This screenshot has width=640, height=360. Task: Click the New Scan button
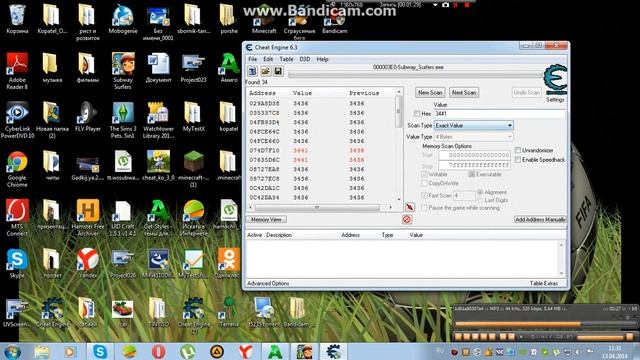[430, 93]
